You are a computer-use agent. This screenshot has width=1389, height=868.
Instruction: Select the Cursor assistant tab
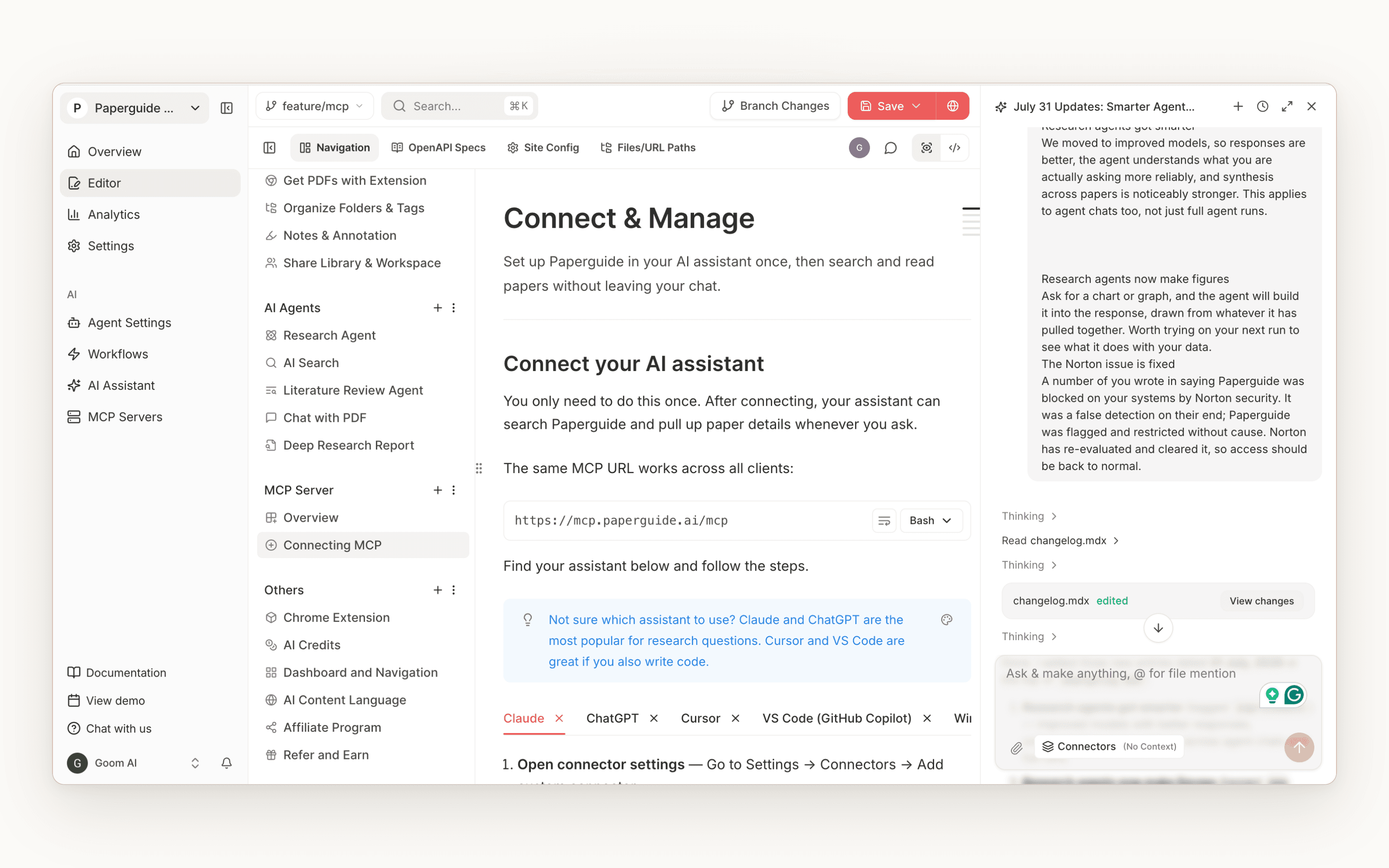click(700, 718)
